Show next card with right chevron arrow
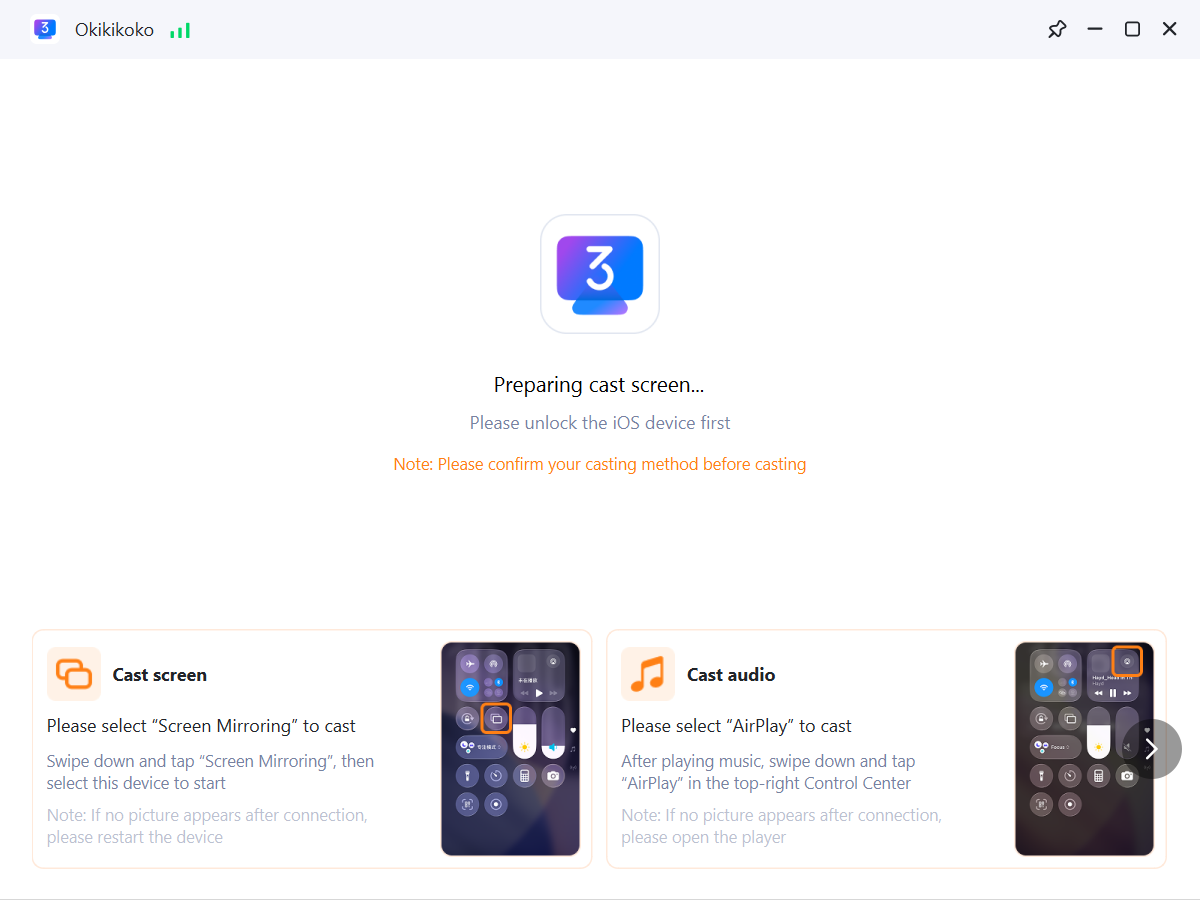The width and height of the screenshot is (1200, 900). point(1152,749)
